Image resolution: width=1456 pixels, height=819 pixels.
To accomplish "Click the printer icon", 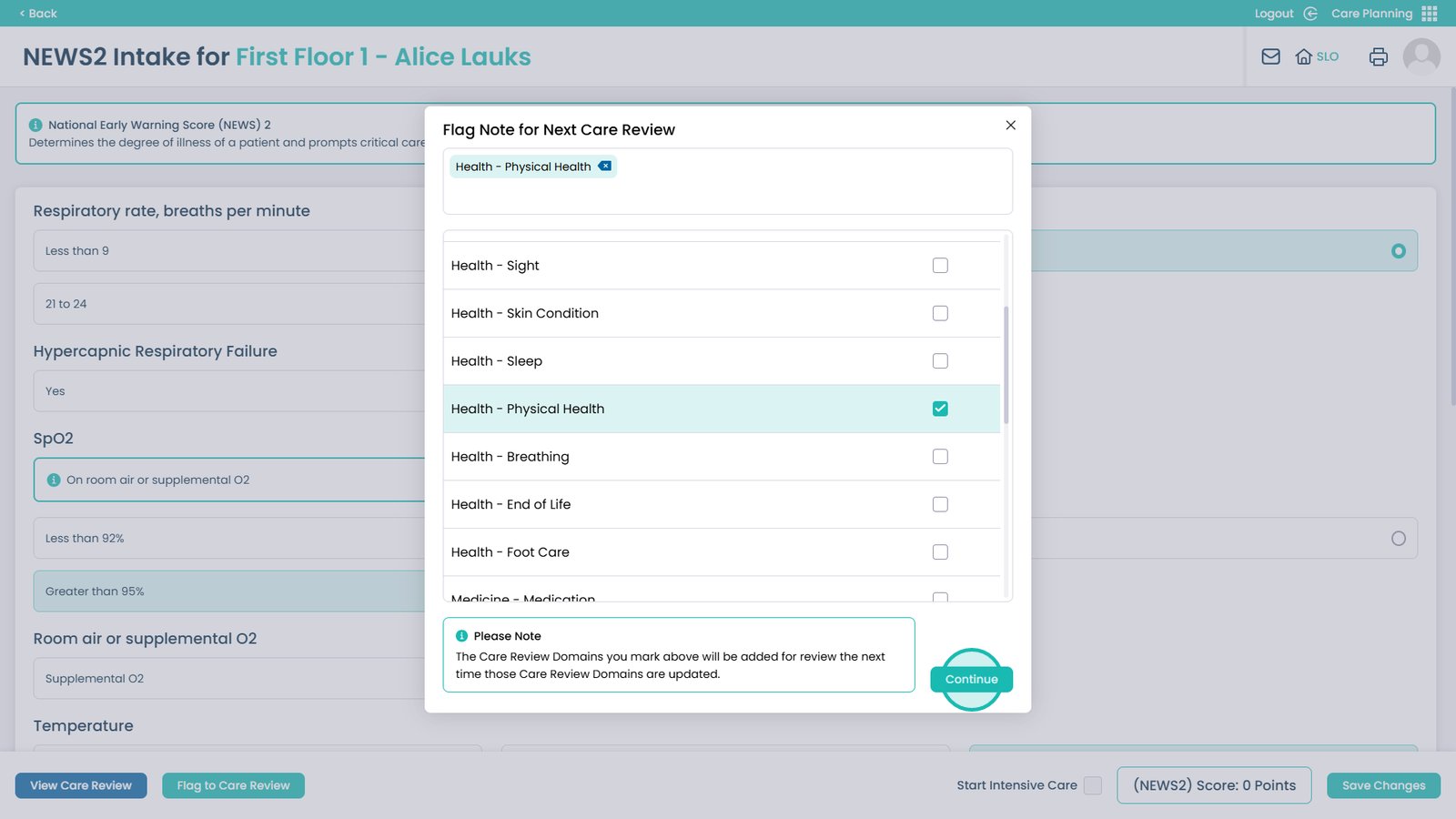I will point(1378,56).
